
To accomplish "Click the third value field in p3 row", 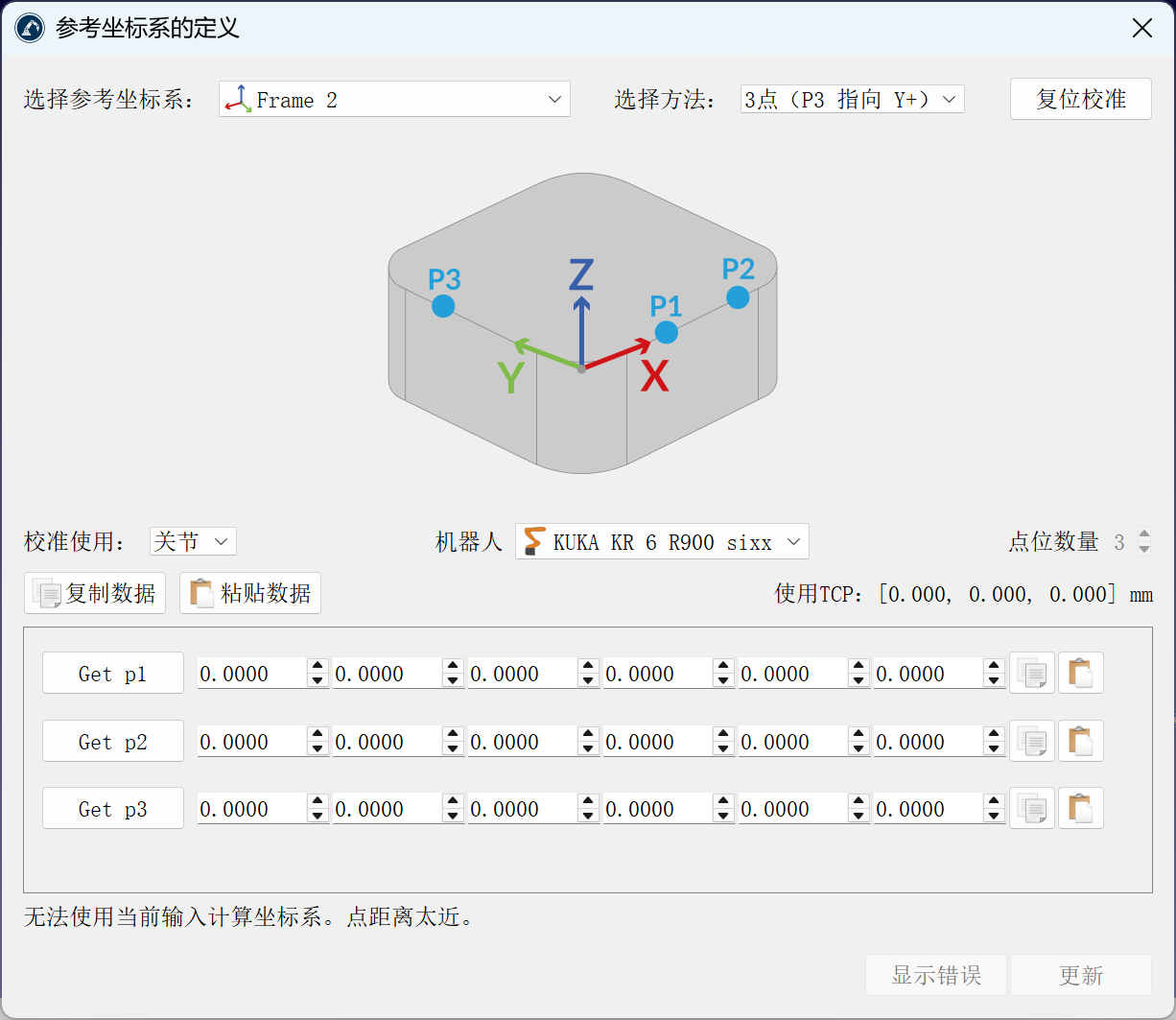I will 521,809.
